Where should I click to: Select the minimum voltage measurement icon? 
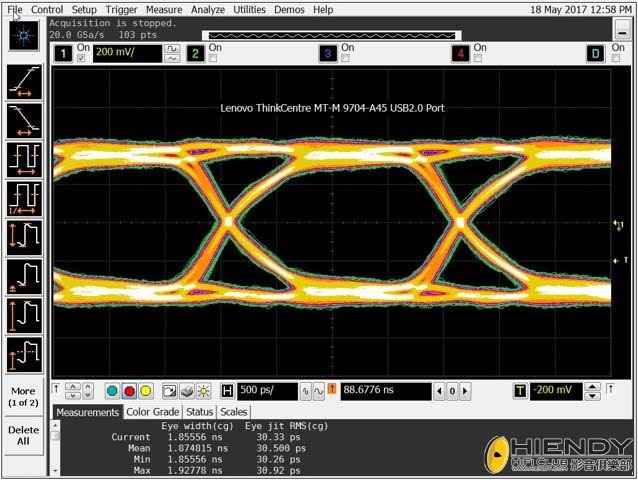(x=24, y=277)
